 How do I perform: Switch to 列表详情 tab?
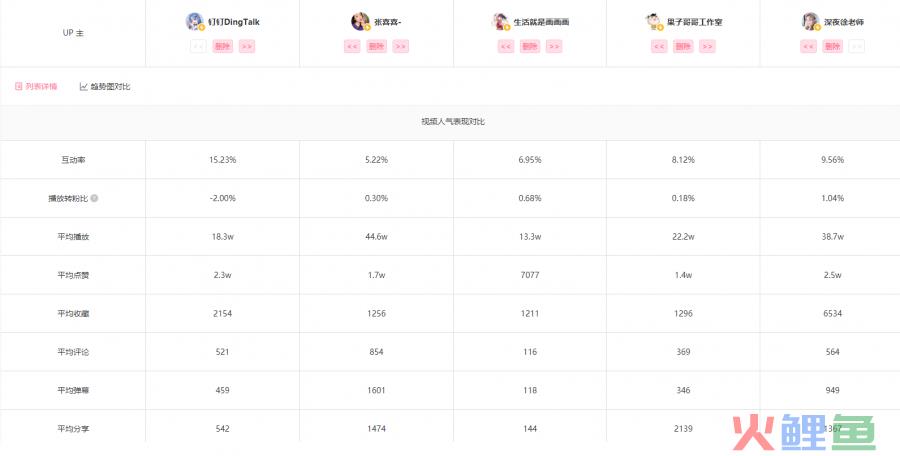[x=36, y=86]
